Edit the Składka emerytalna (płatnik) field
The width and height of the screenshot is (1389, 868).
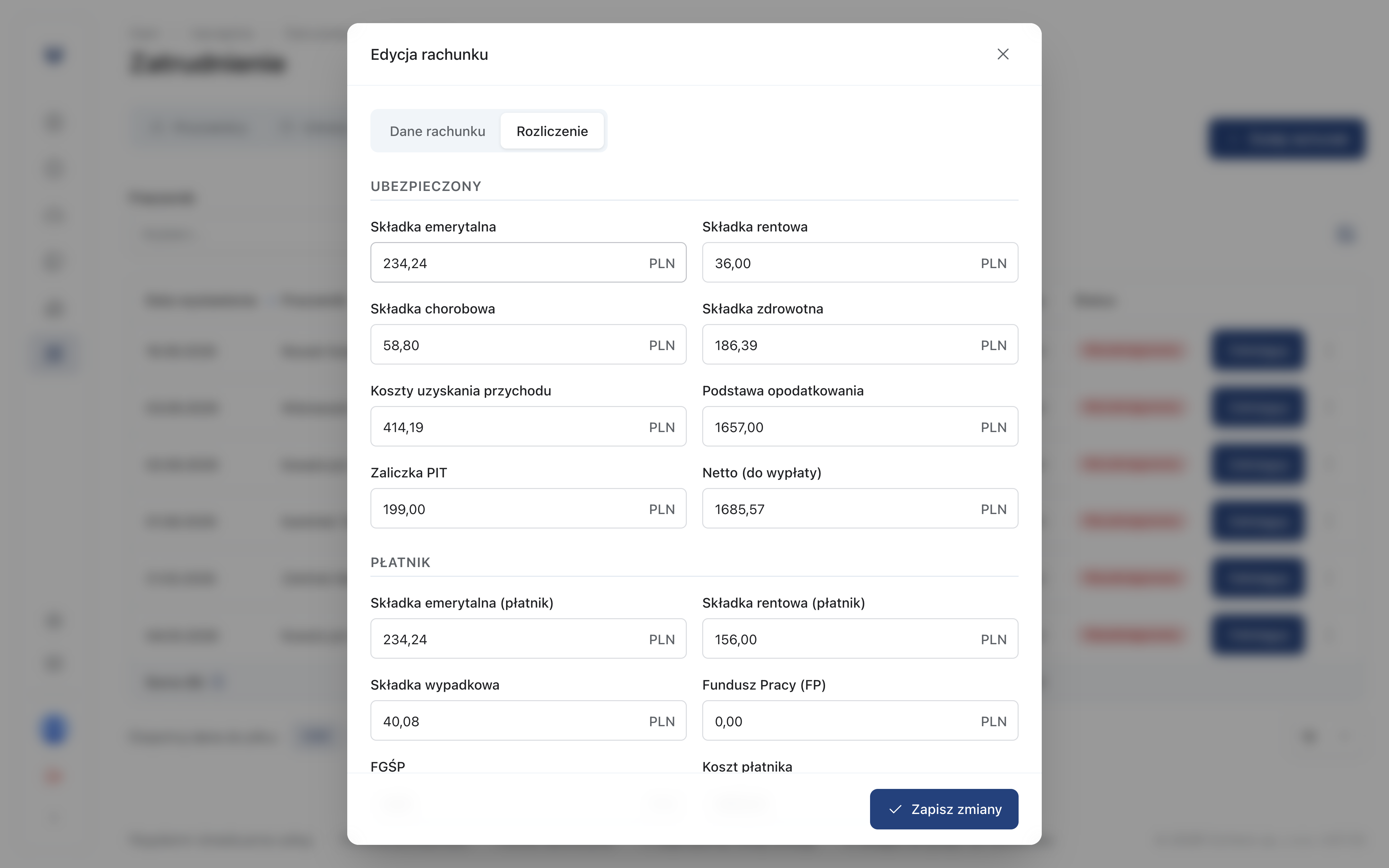528,638
